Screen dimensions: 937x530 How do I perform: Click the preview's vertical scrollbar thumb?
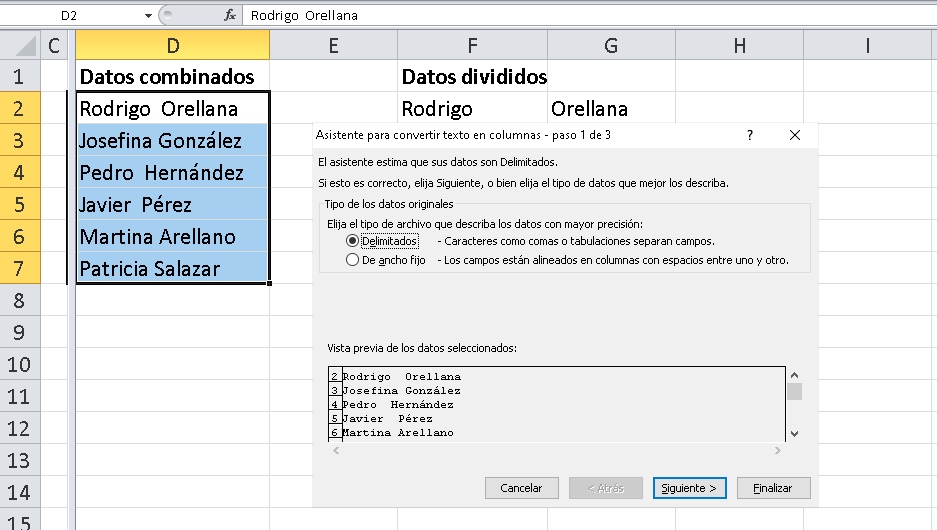point(794,390)
